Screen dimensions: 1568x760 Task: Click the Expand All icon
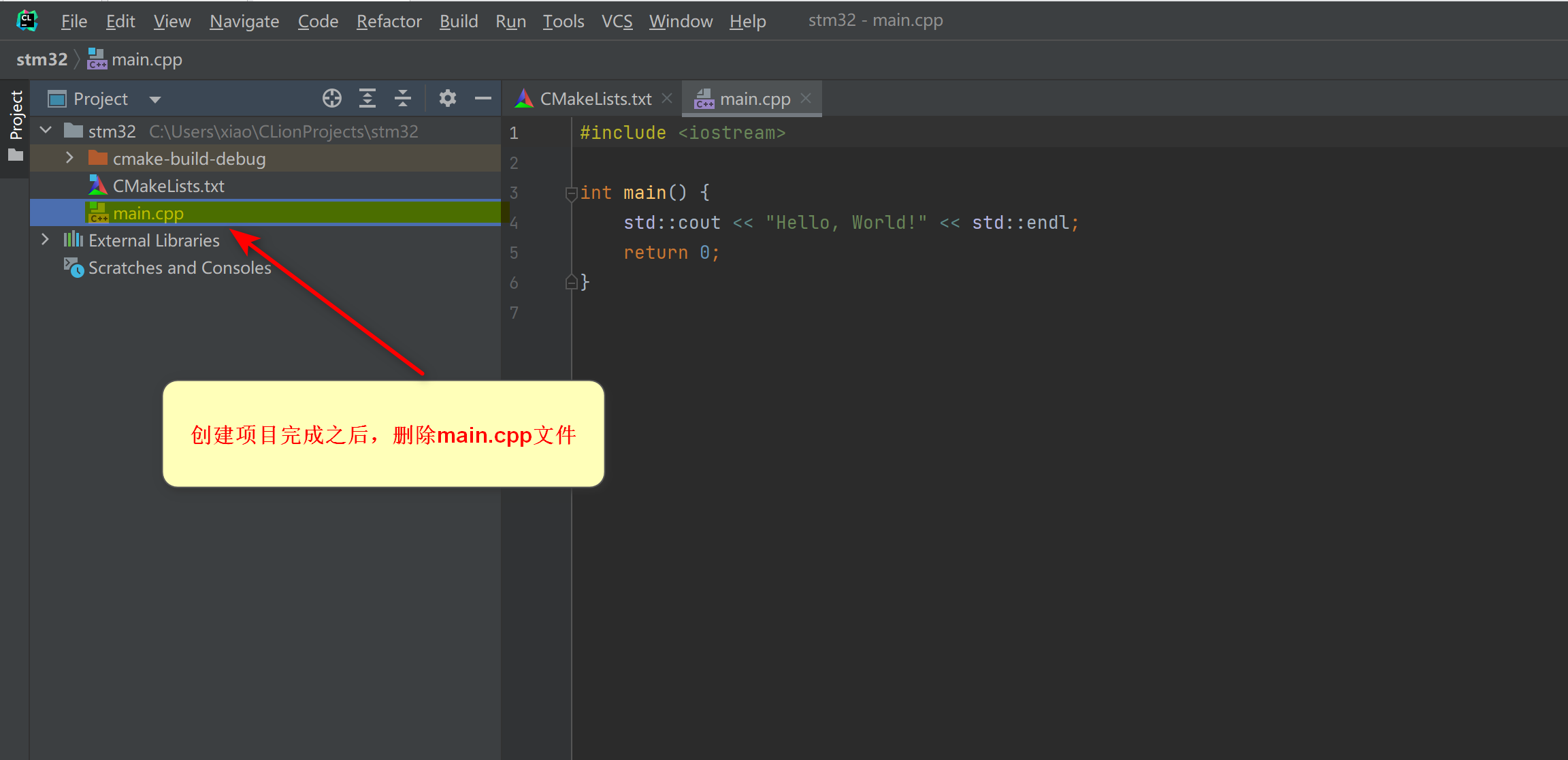click(x=367, y=99)
